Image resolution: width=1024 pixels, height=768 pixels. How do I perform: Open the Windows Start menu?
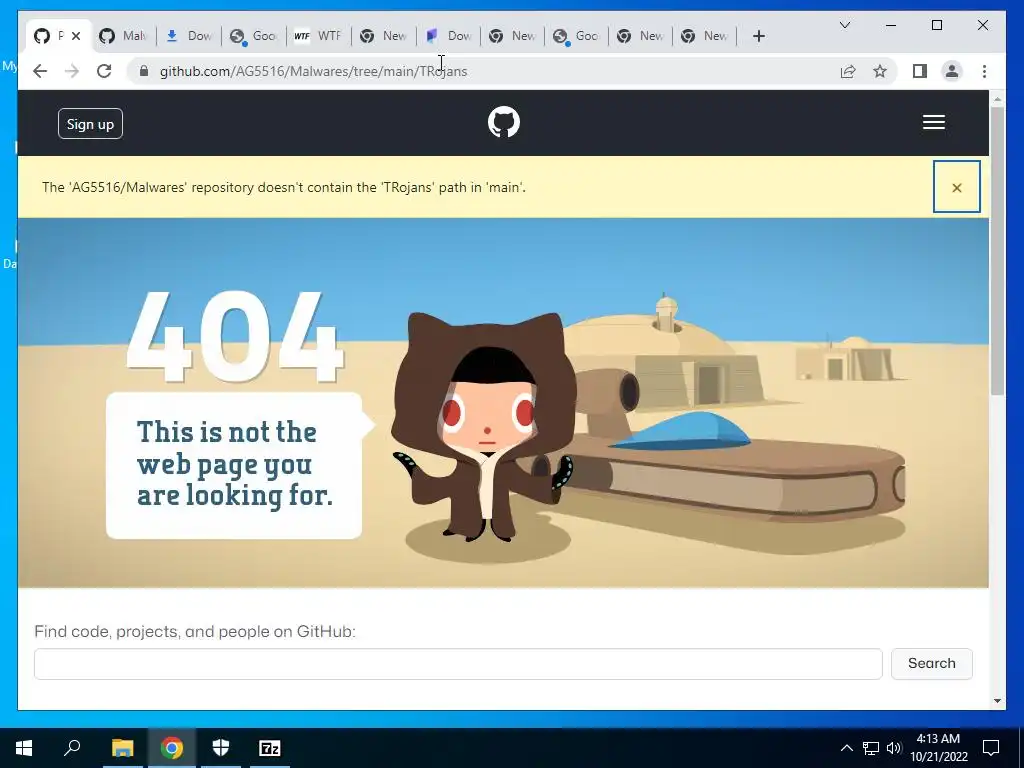click(24, 748)
